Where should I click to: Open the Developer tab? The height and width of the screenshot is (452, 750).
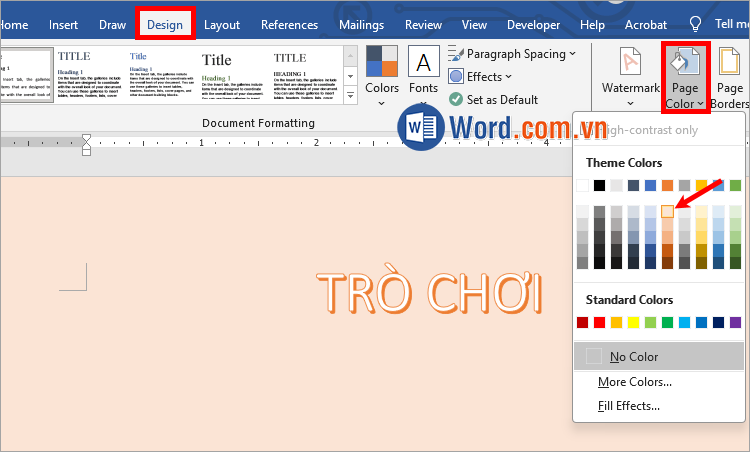point(533,25)
